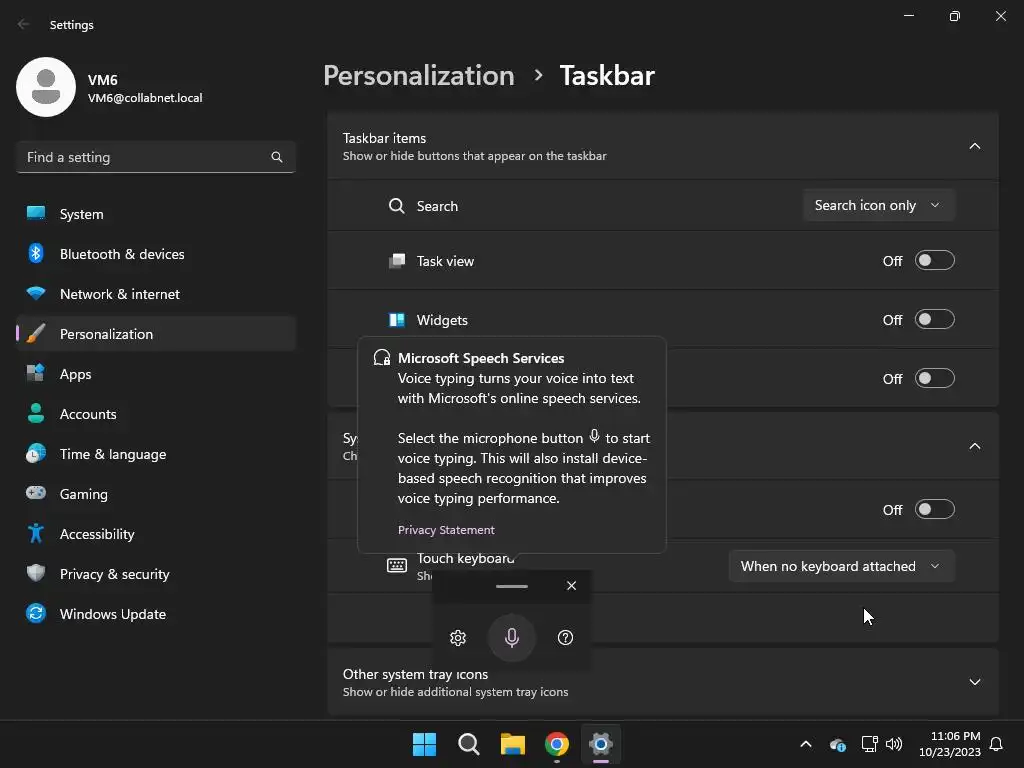The height and width of the screenshot is (768, 1024).
Task: Open Accessibility settings category
Action: (156, 534)
